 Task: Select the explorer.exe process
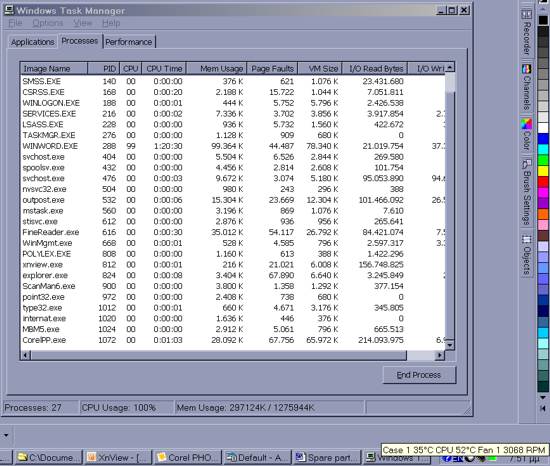[x=233, y=276]
